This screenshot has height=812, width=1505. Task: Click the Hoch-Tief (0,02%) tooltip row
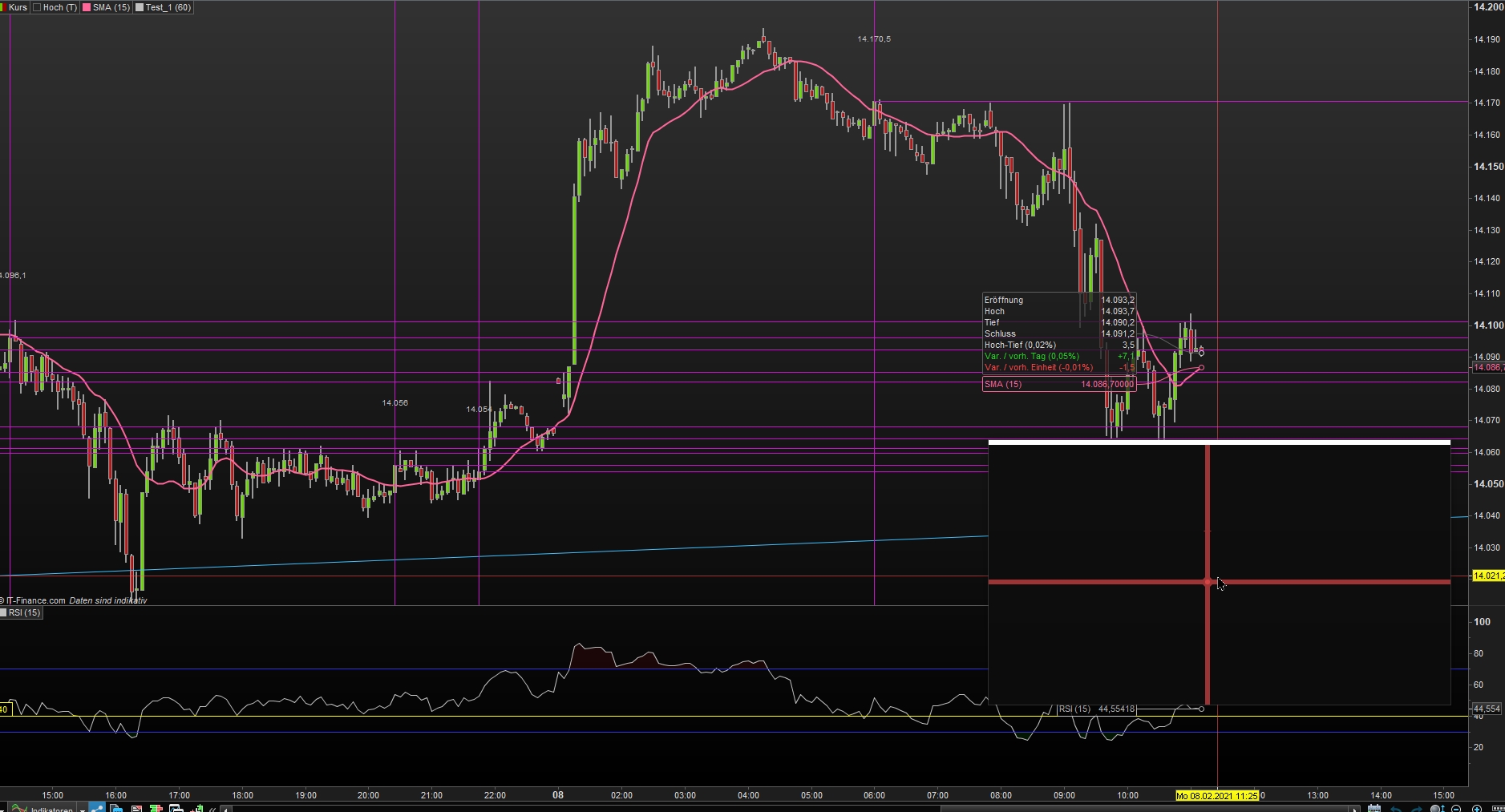pos(1059,345)
